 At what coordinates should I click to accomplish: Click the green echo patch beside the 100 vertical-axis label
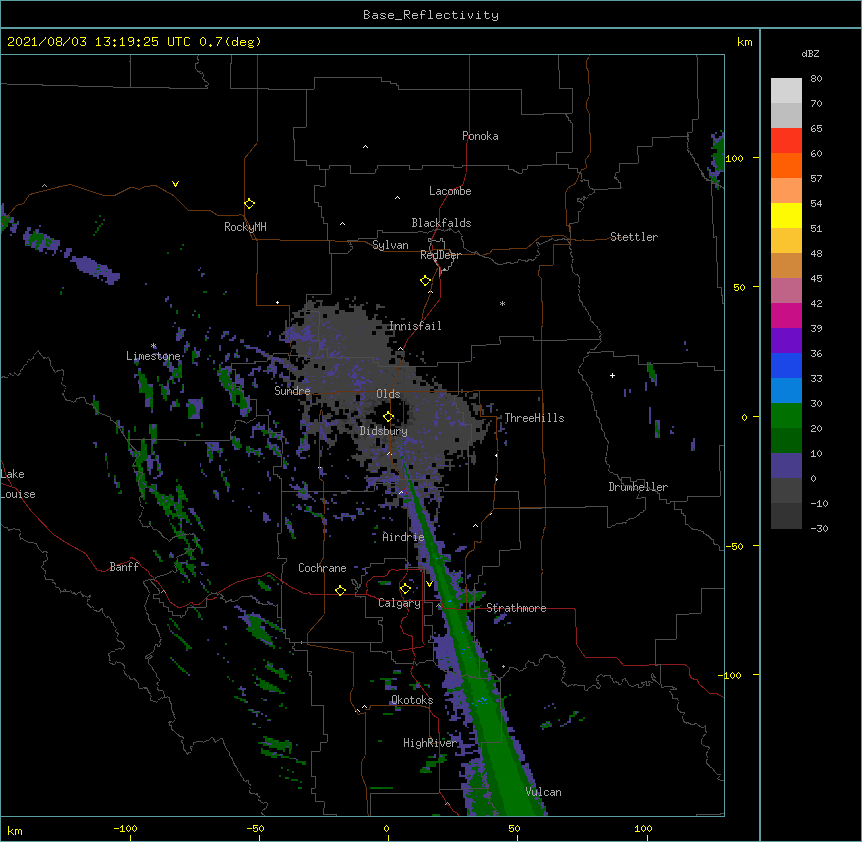click(x=717, y=157)
